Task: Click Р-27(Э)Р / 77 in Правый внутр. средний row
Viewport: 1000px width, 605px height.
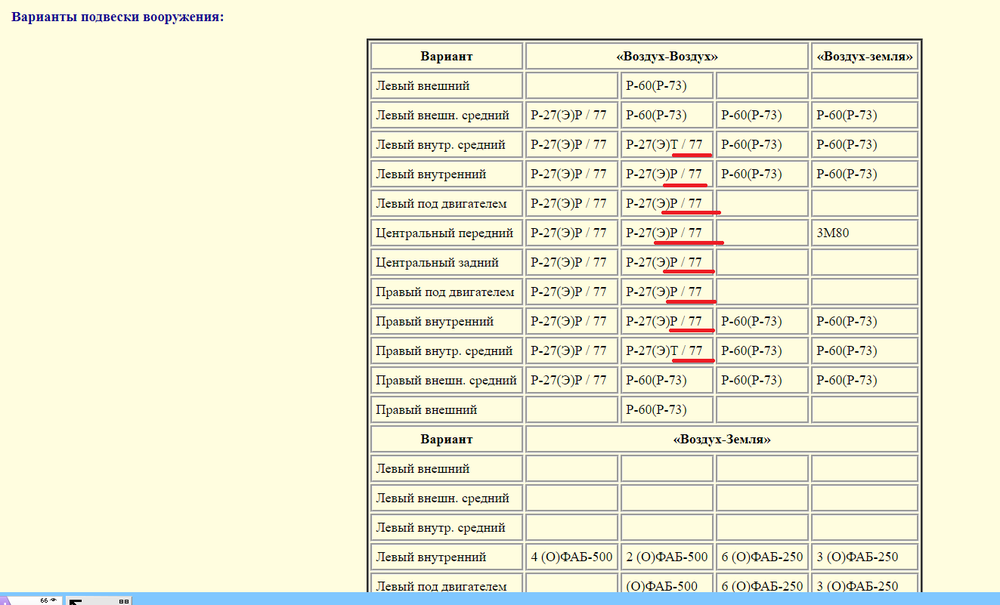Action: [571, 351]
